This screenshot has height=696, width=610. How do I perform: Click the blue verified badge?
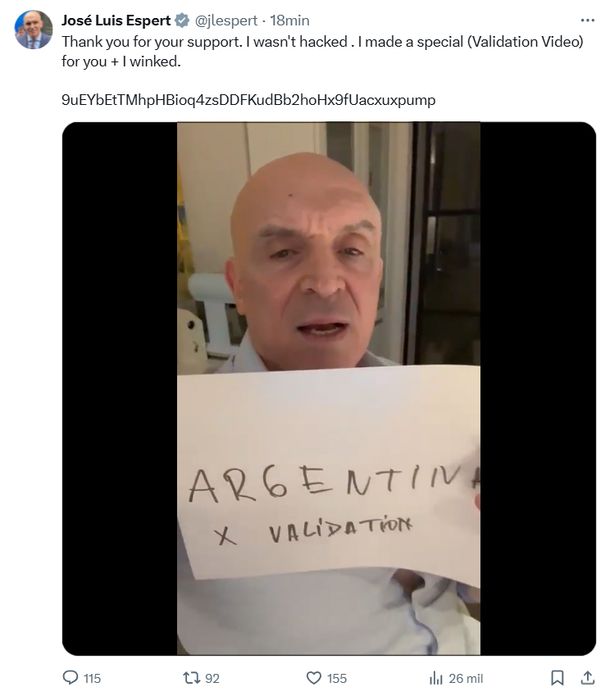coord(182,20)
